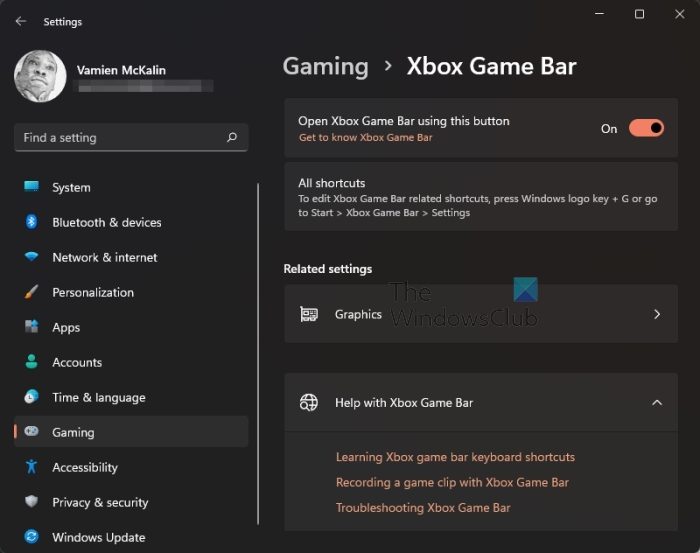The image size is (700, 553).
Task: Maximize the Settings window
Action: tap(639, 14)
